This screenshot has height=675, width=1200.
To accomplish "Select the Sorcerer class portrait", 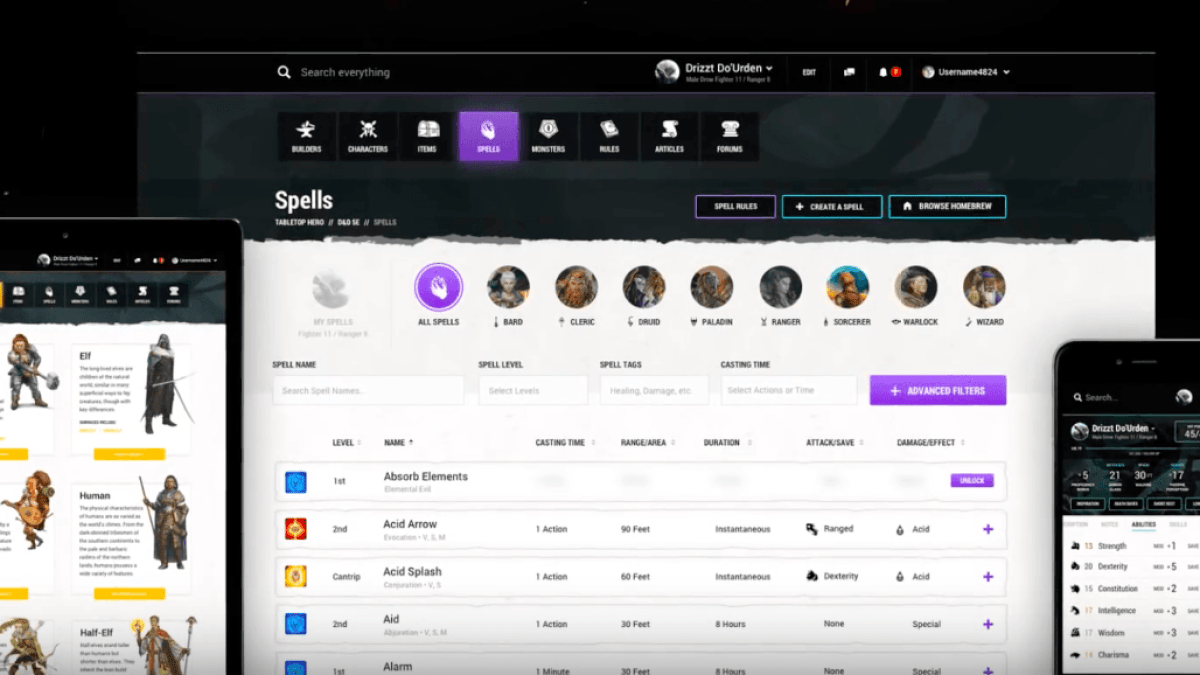I will [848, 287].
